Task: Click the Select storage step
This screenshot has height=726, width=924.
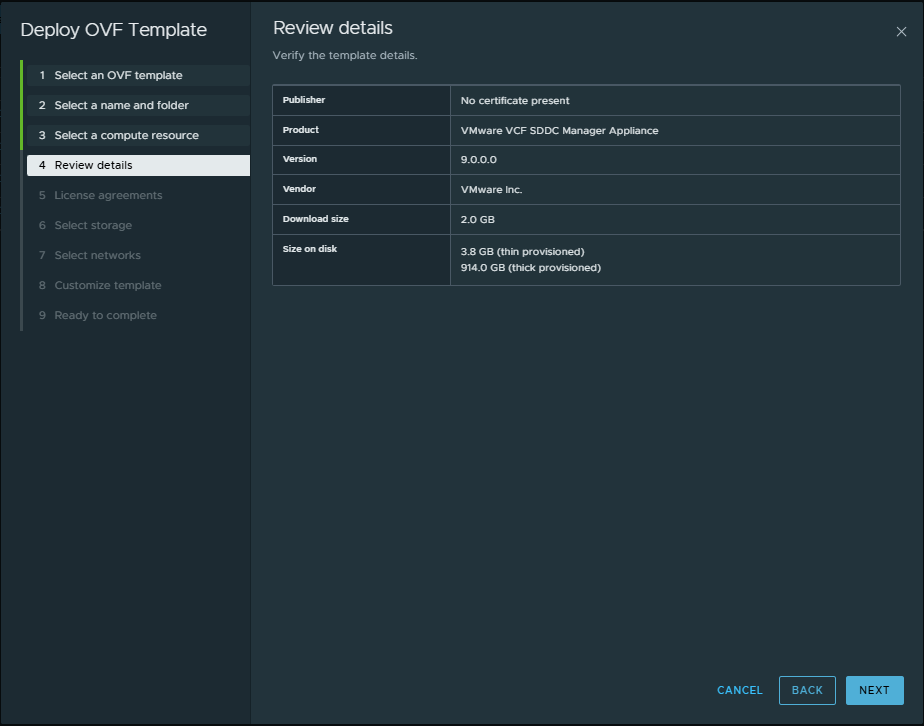Action: tap(93, 226)
